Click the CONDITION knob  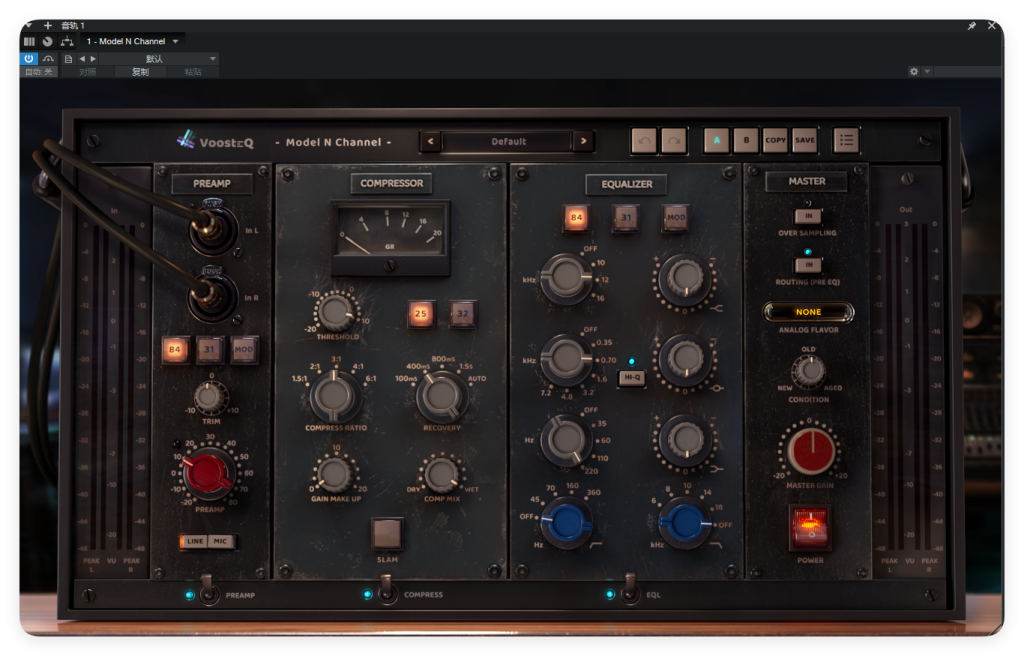click(x=809, y=371)
